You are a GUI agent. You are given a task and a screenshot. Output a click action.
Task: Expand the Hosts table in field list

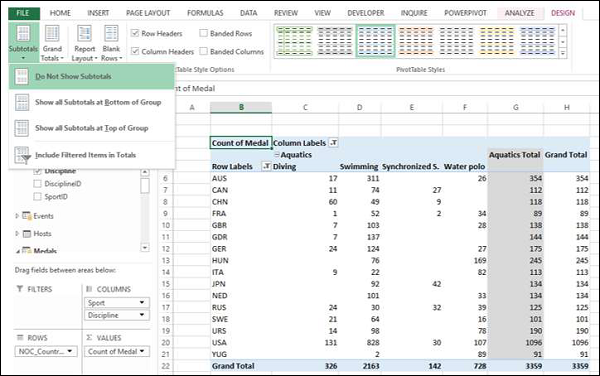click(x=17, y=233)
